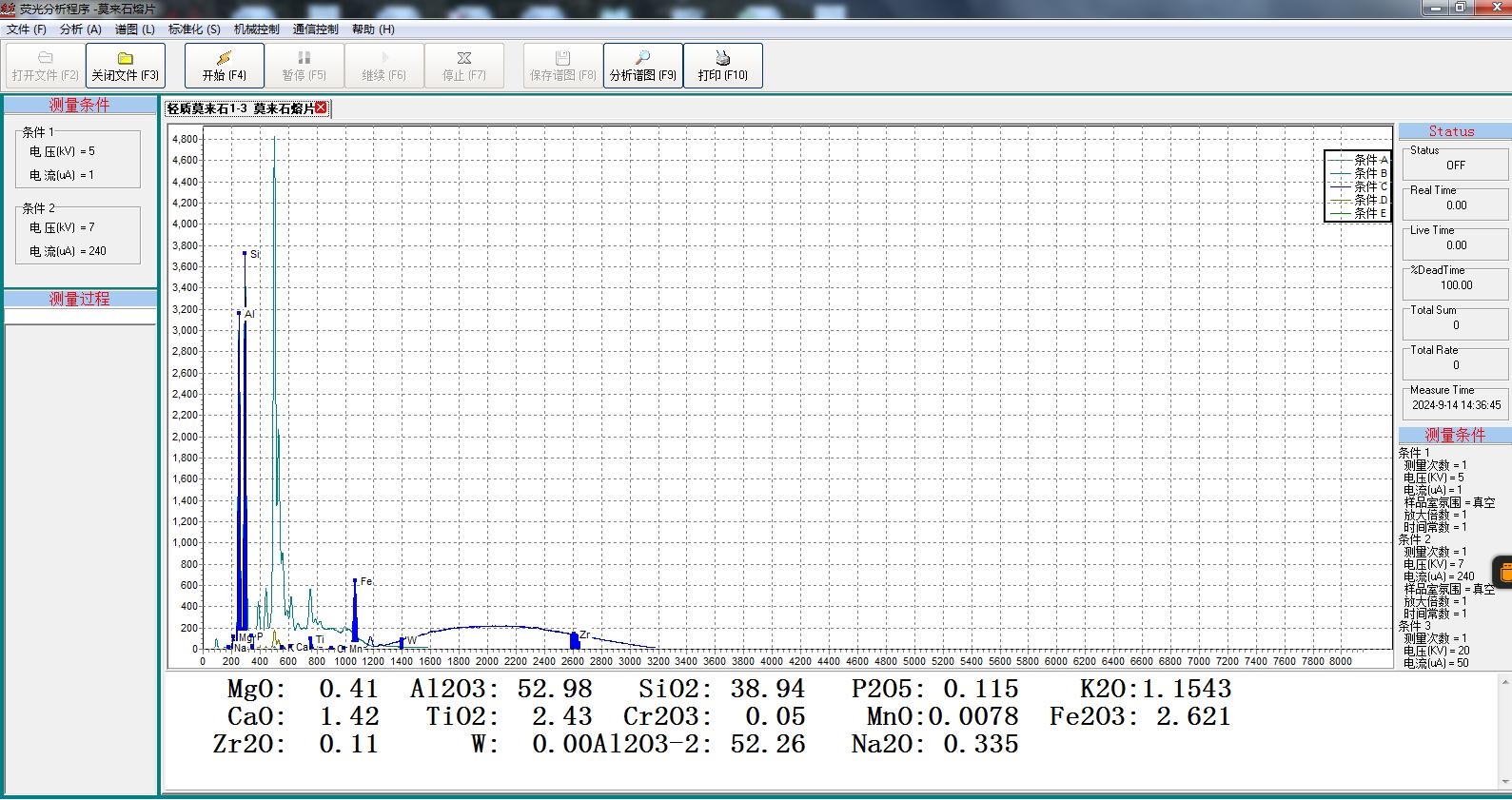Click the 关闭文件 (F3) close file button
The width and height of the screenshot is (1512, 800).
[125, 66]
